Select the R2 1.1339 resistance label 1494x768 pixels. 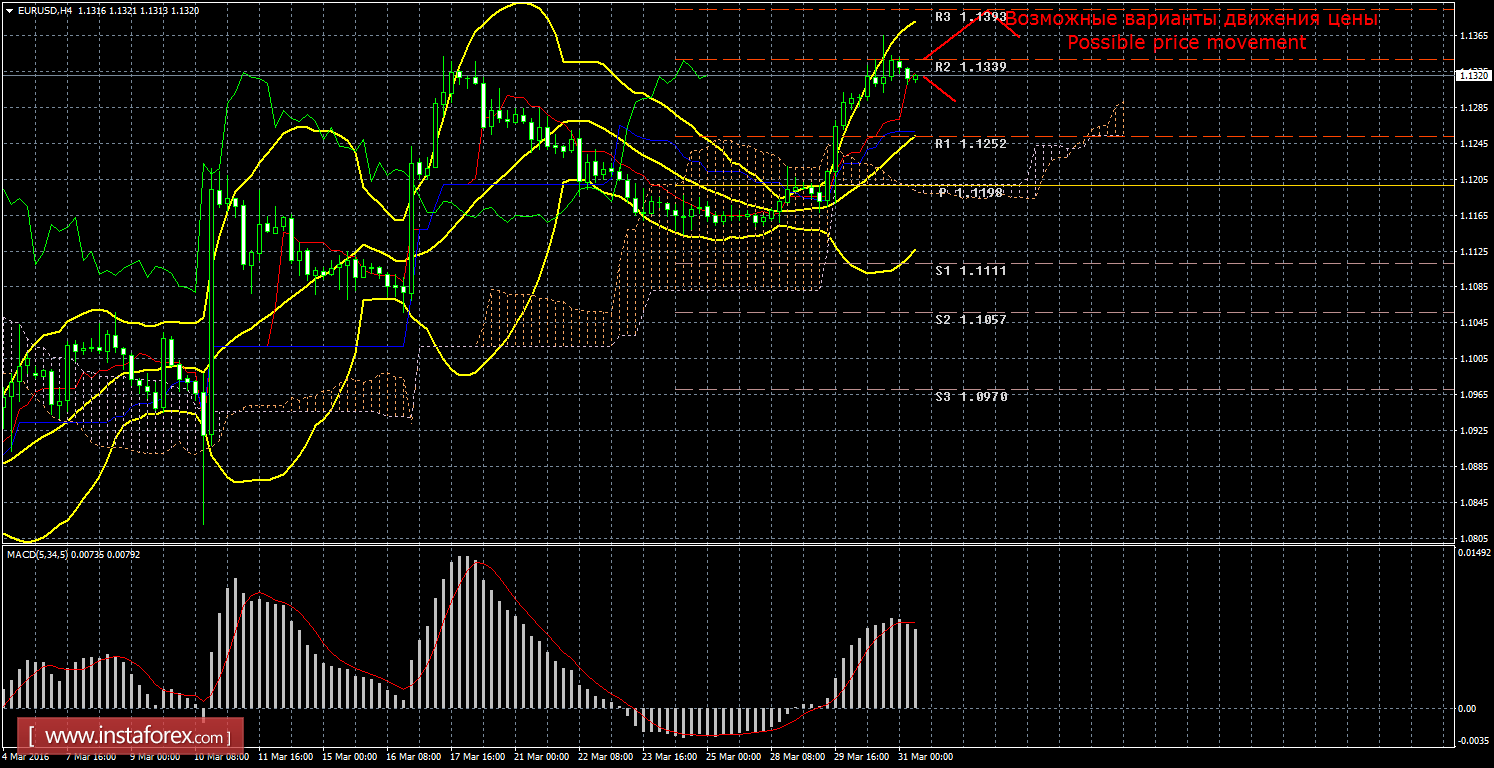point(970,66)
